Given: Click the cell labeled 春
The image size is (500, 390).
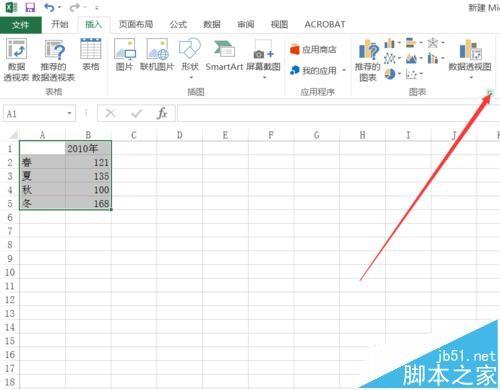Looking at the screenshot, I should click(43, 162).
